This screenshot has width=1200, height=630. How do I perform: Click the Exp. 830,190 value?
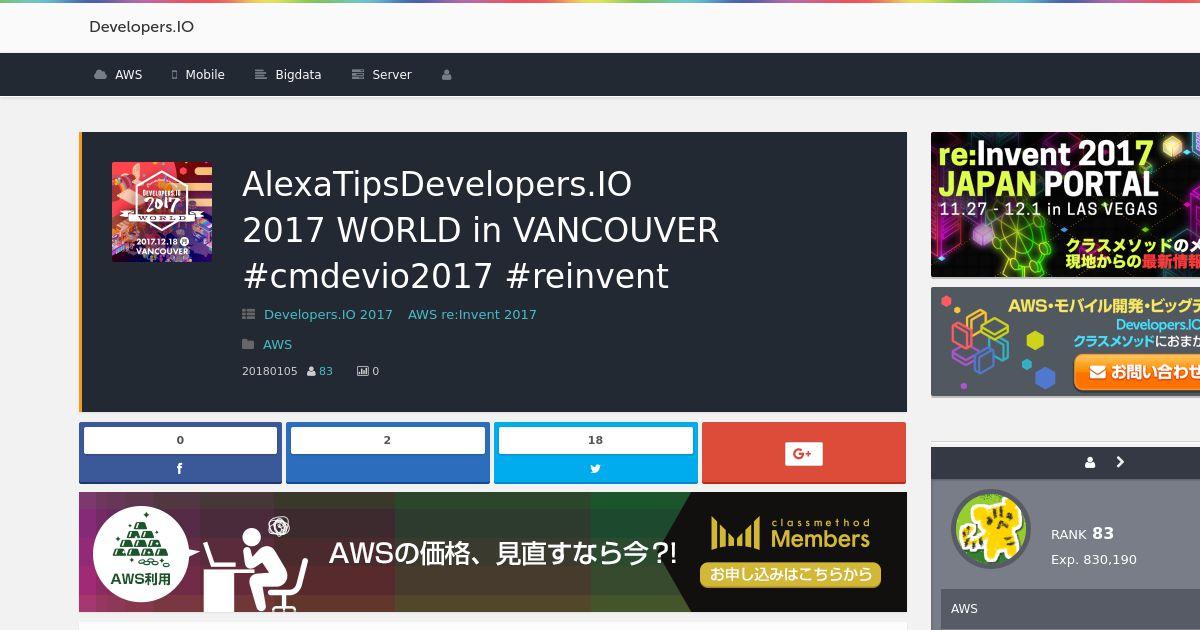point(1094,560)
